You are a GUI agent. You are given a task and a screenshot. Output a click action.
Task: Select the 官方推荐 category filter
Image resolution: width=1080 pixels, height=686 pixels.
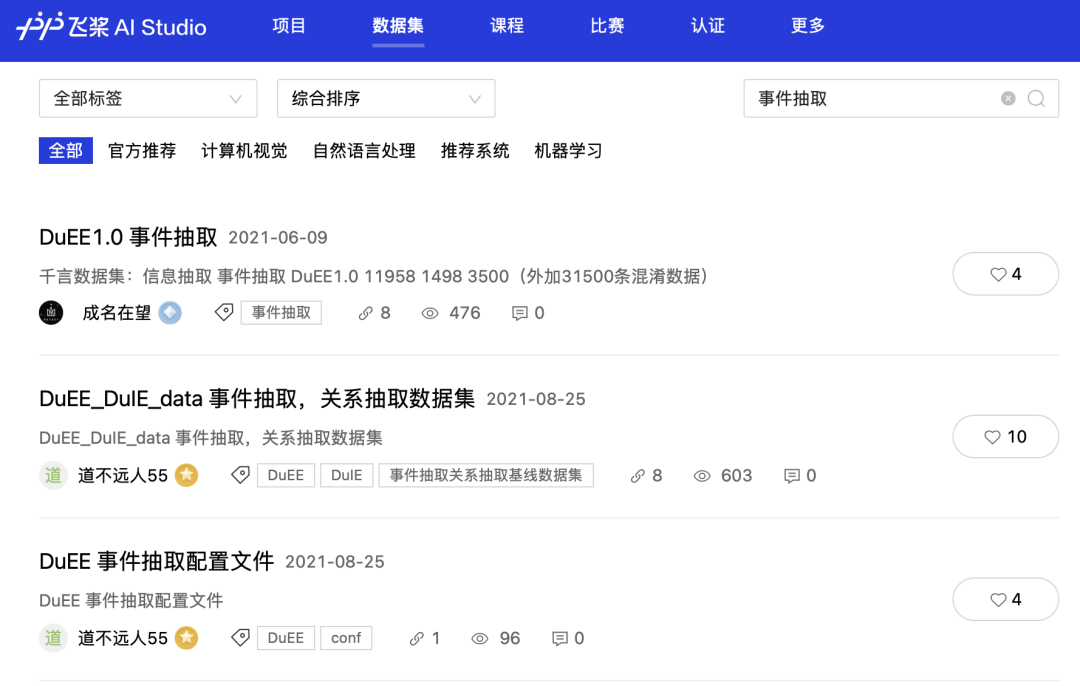142,151
